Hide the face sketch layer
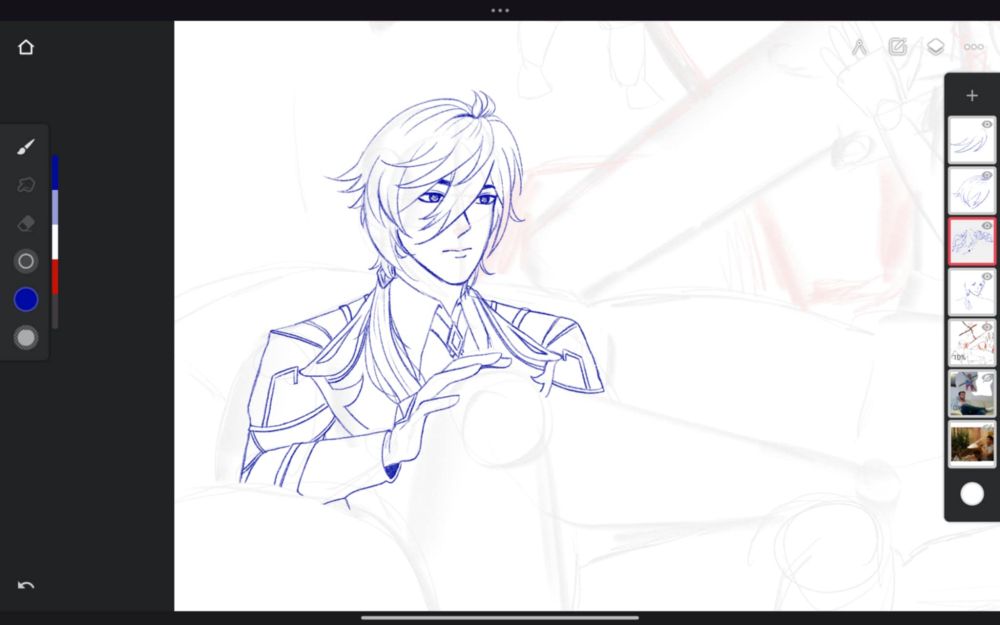 tap(987, 276)
